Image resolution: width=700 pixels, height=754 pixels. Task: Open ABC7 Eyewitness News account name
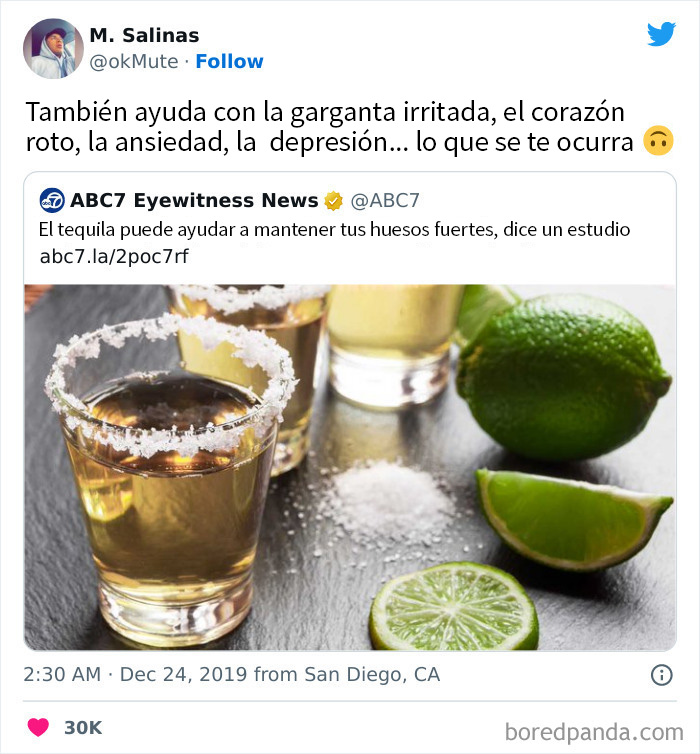[194, 200]
